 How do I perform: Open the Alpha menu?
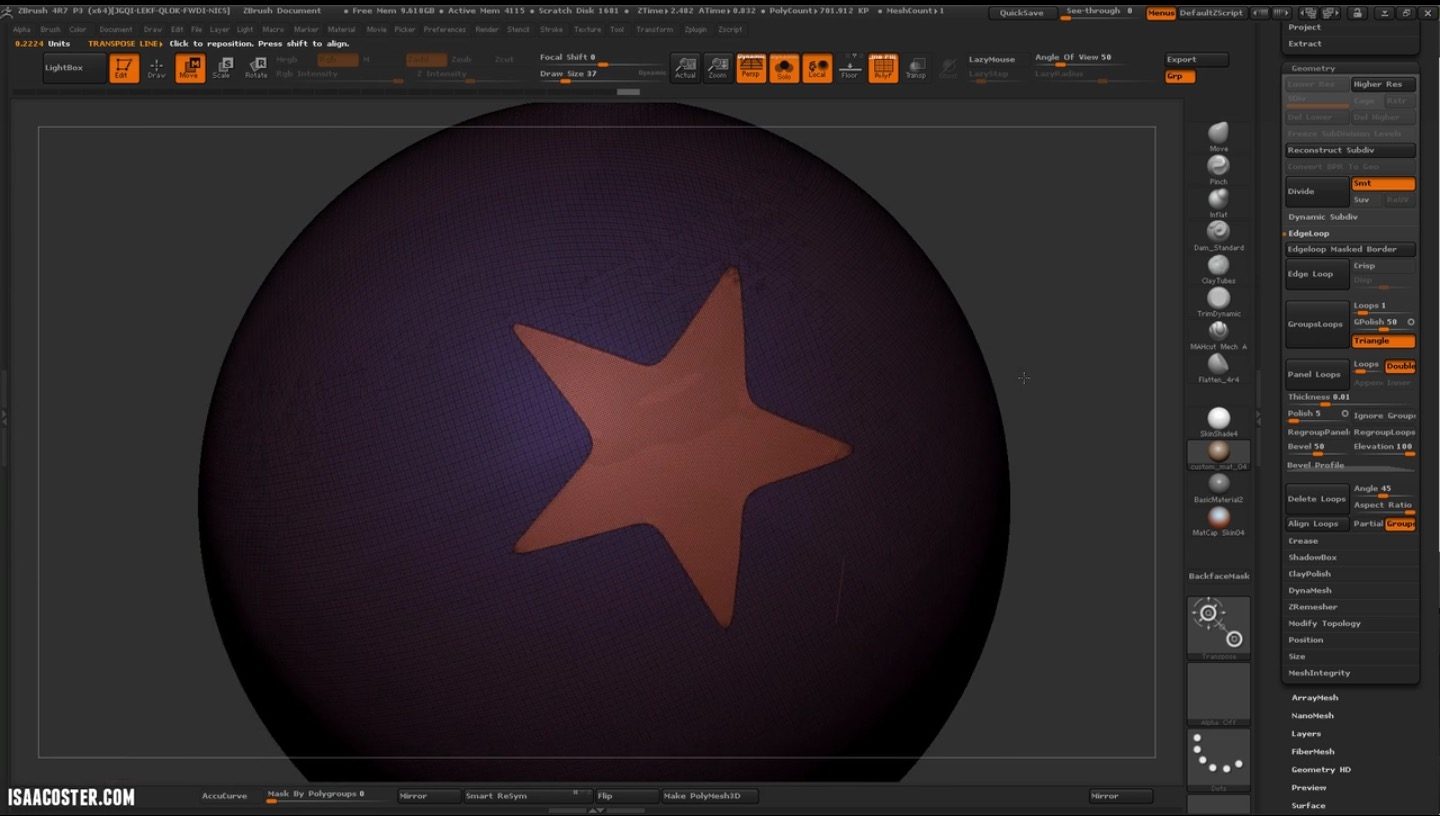[21, 29]
